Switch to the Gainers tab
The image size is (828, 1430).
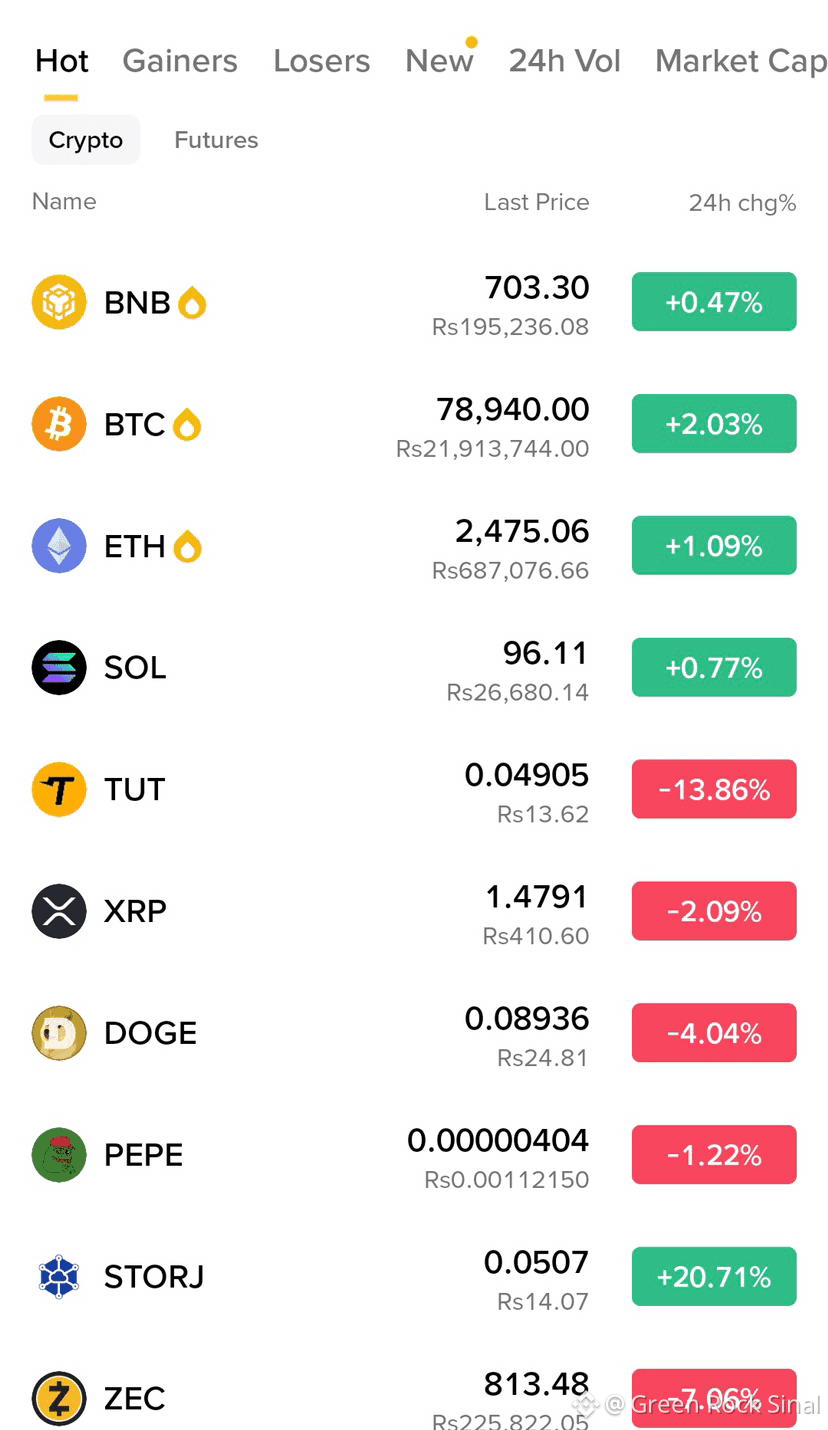(x=180, y=61)
